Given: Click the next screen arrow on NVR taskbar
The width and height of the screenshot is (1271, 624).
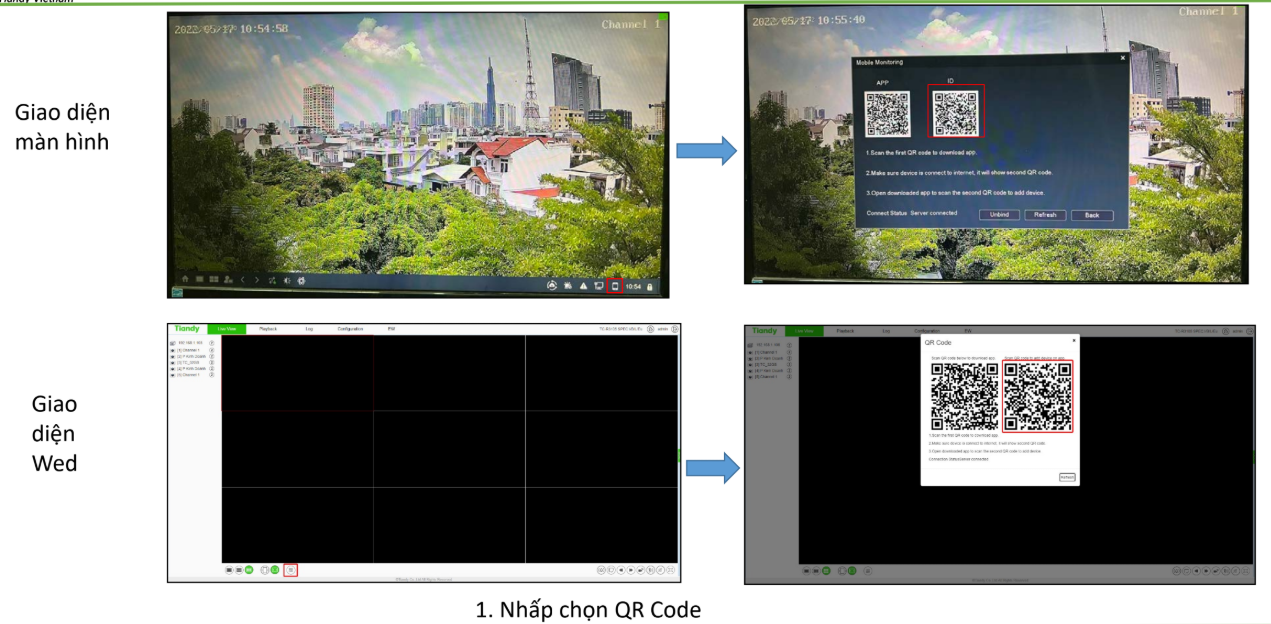Looking at the screenshot, I should pyautogui.click(x=256, y=280).
